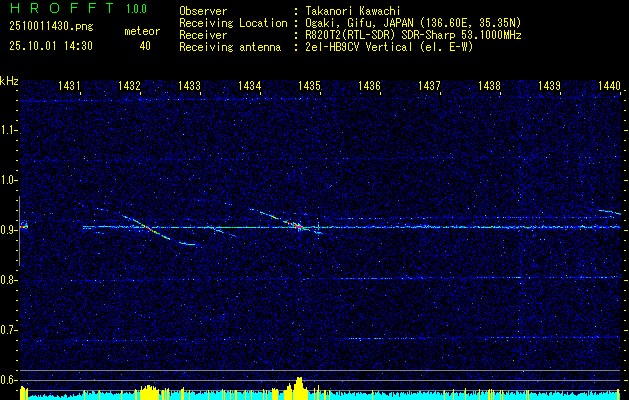629x400 pixels.
Task: Click the 1435 time marker
Action: click(x=309, y=85)
